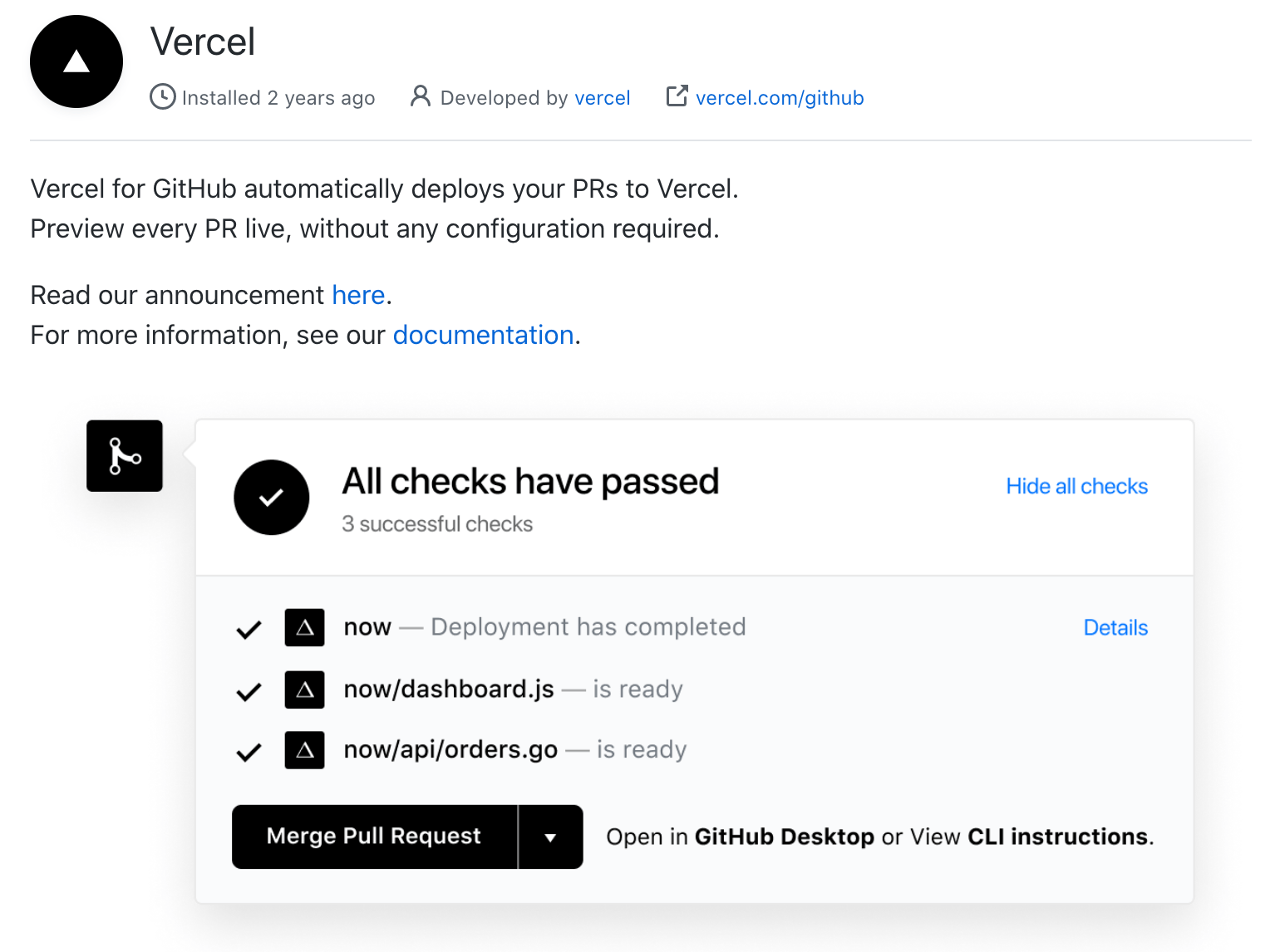Open the announcement 'here' link
This screenshot has height=952, width=1270.
[x=358, y=295]
